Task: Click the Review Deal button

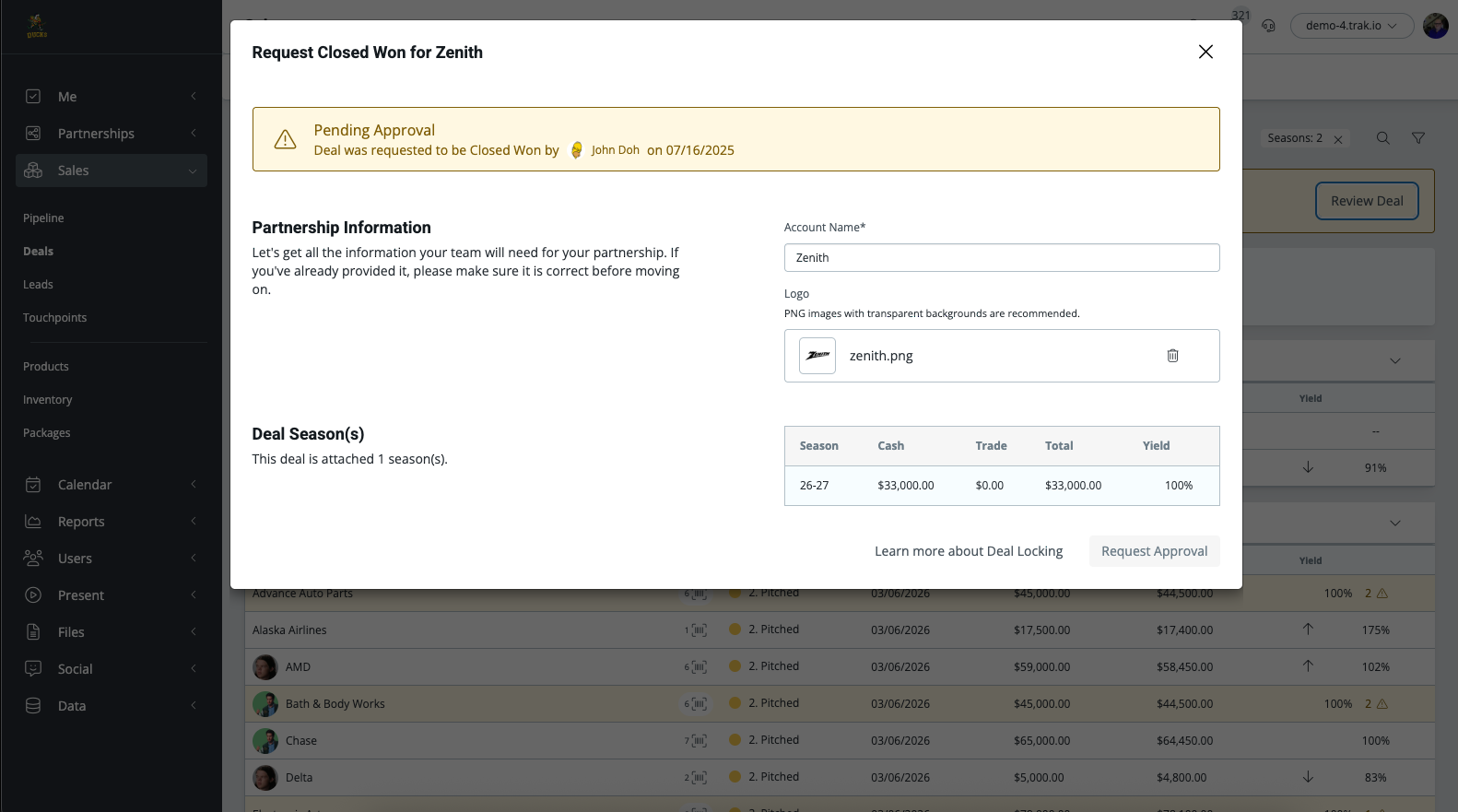Action: [1367, 201]
